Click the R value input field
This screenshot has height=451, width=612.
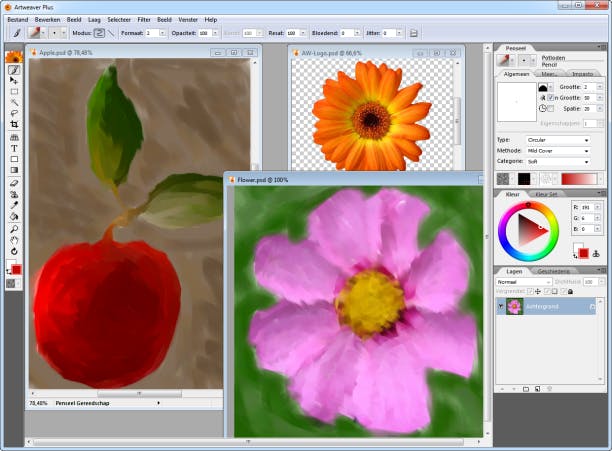pyautogui.click(x=588, y=207)
